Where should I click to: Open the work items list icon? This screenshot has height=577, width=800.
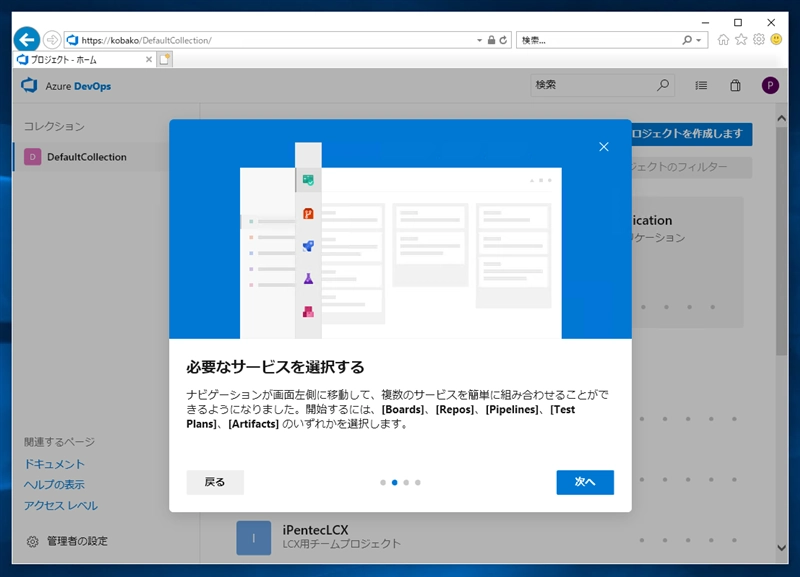[701, 85]
